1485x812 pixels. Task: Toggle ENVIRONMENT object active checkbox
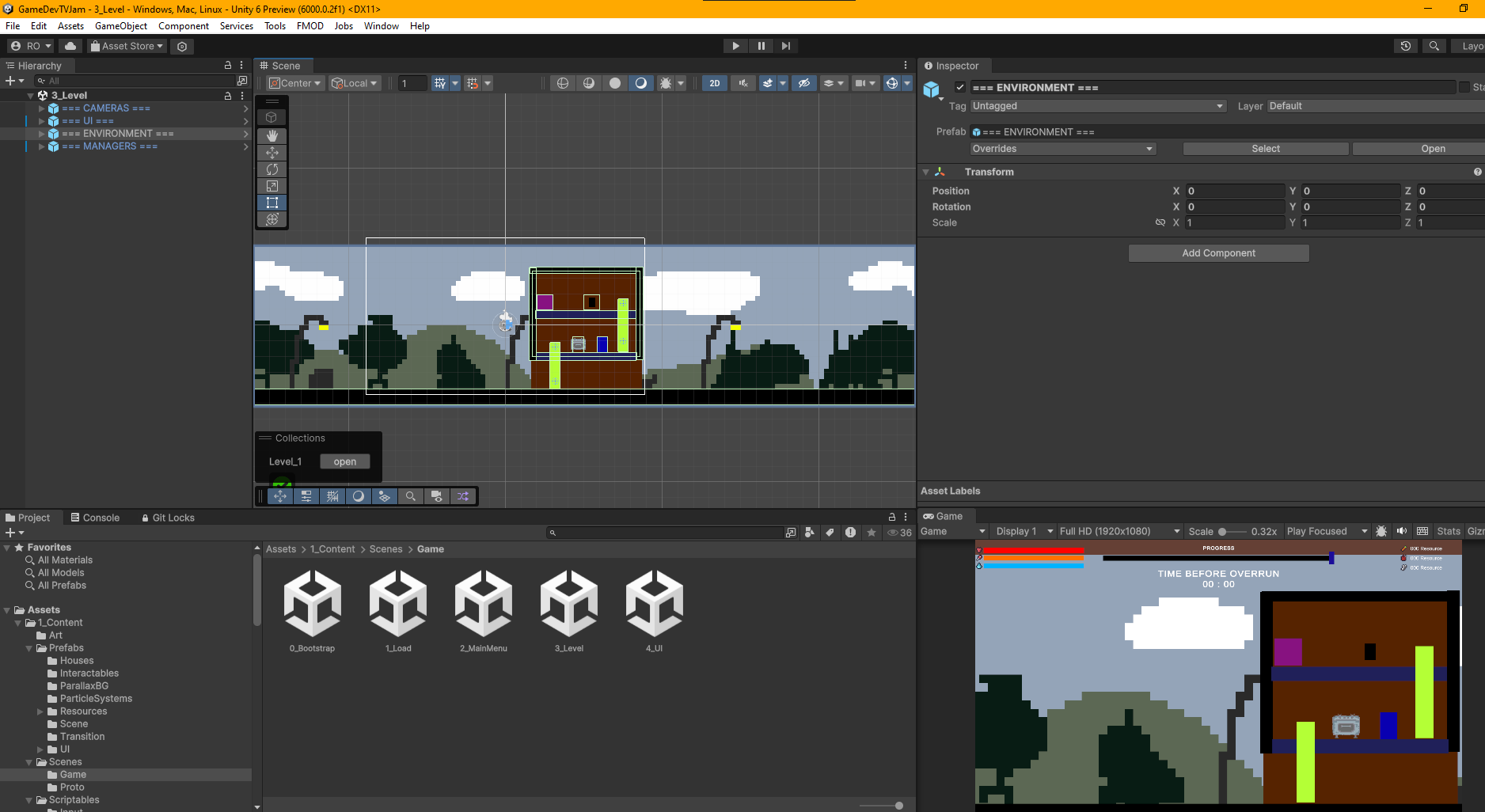(x=960, y=87)
